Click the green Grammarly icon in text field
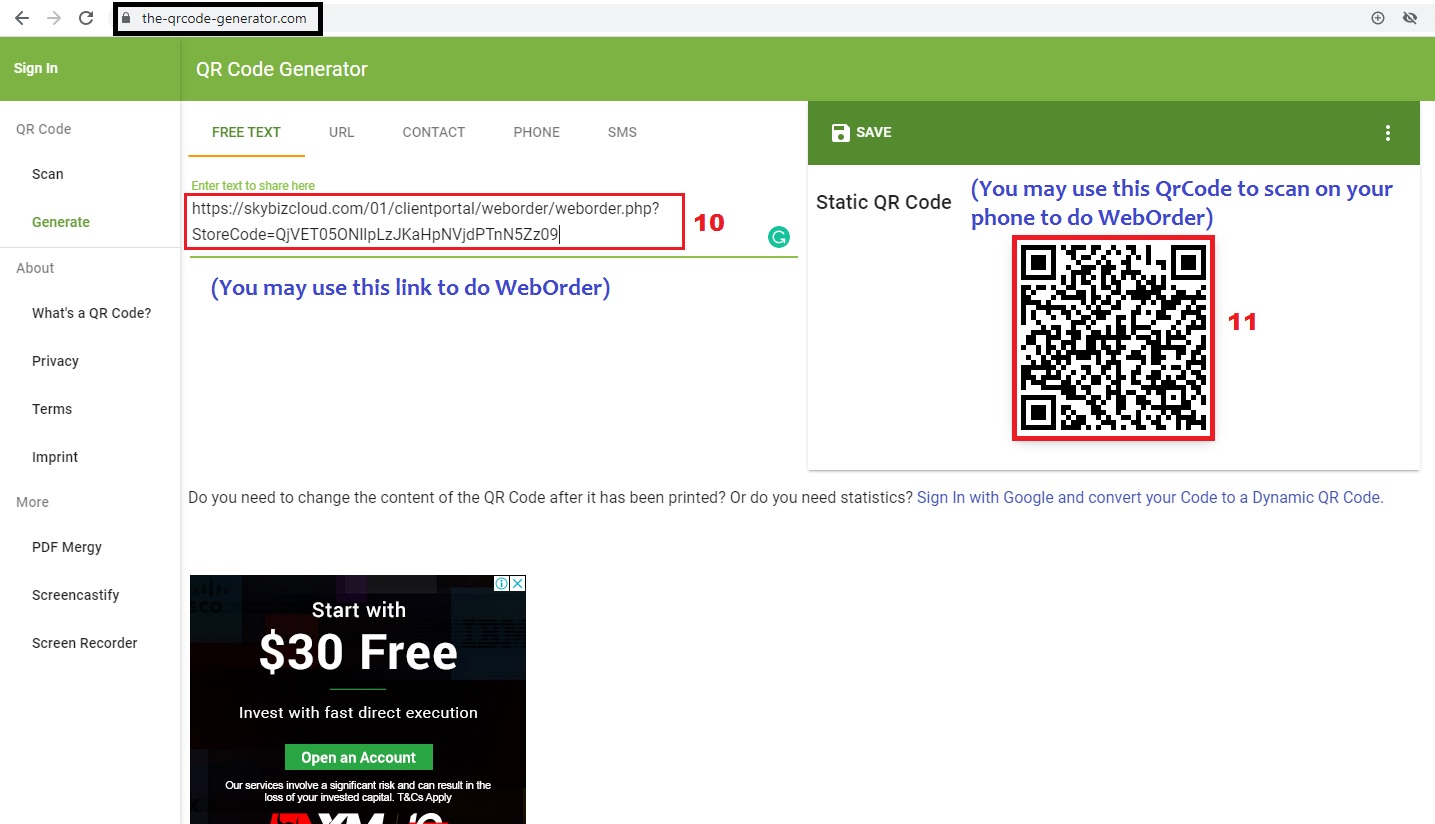Viewport: 1435px width, 824px height. pyautogui.click(x=778, y=237)
